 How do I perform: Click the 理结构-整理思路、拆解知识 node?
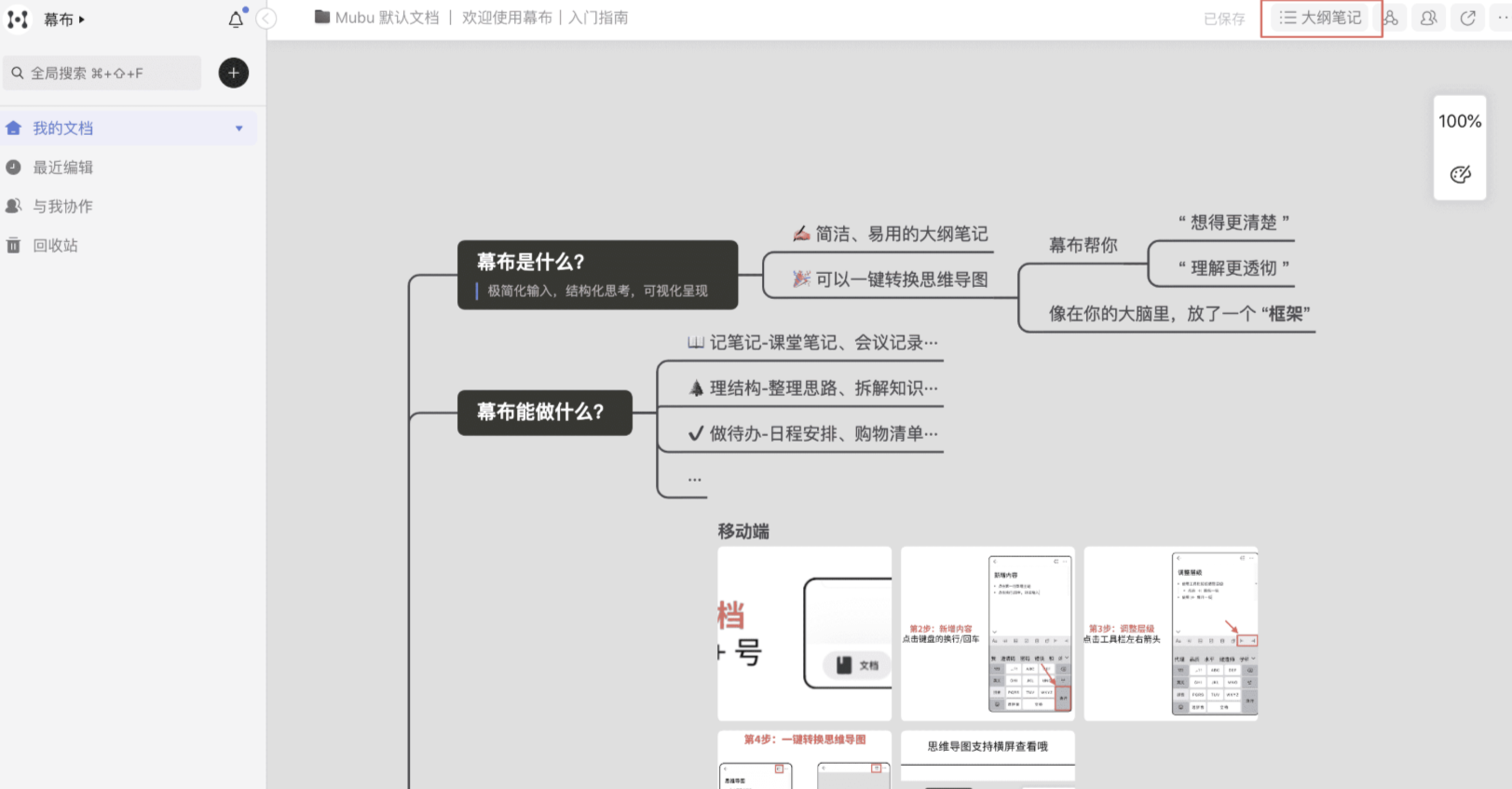coord(812,388)
